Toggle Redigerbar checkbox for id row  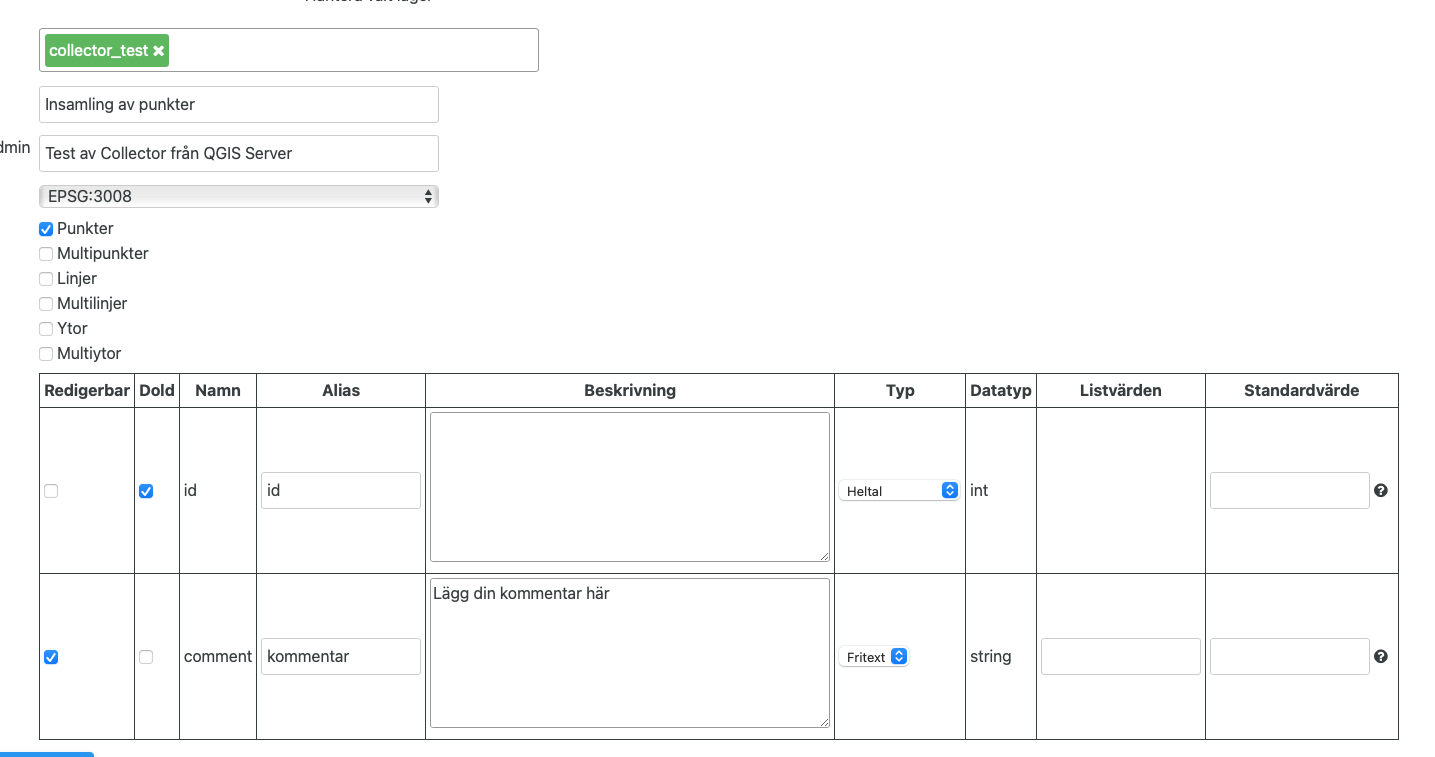pos(51,491)
